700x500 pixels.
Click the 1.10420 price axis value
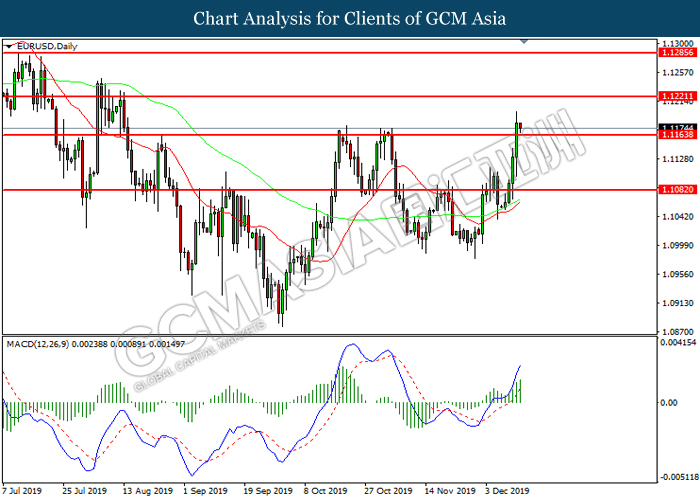tap(678, 217)
